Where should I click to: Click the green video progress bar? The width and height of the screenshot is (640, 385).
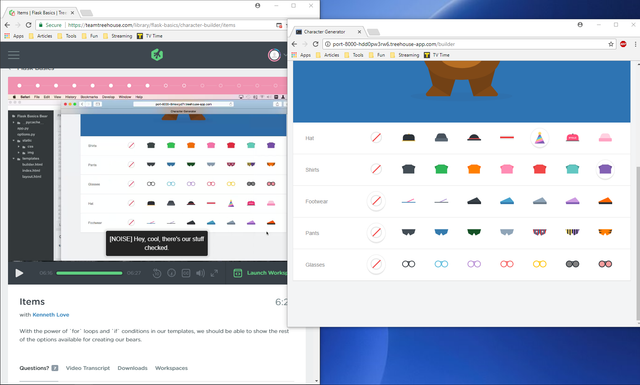coord(89,273)
